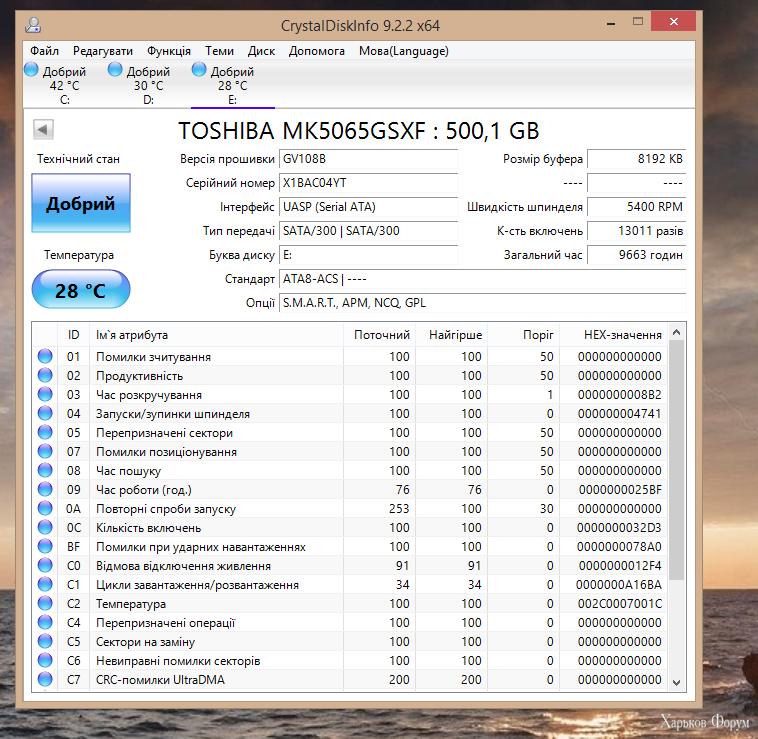
Task: Click the attribute list scrollbar thumb
Action: click(676, 460)
